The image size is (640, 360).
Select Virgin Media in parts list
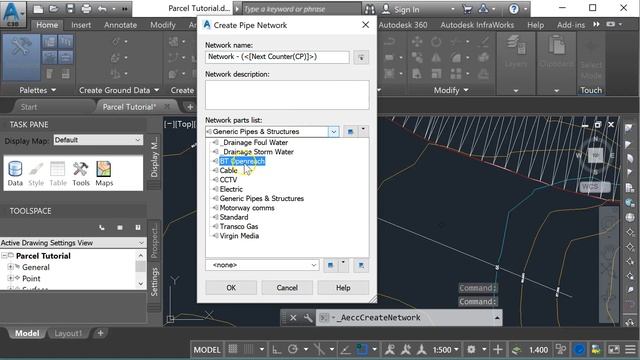(239, 236)
